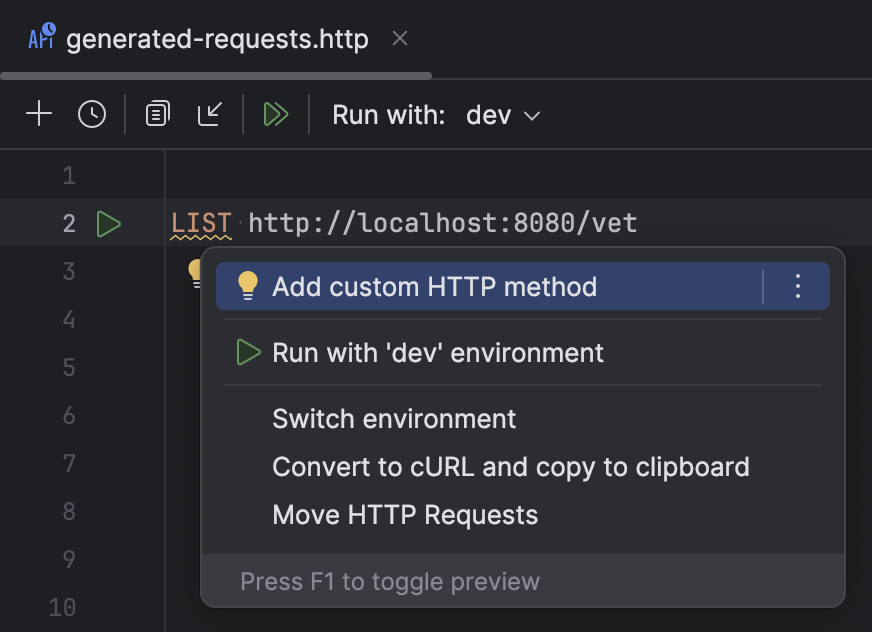Create a new HTTP request with the plus icon
Screen dimensions: 872x632
38,114
